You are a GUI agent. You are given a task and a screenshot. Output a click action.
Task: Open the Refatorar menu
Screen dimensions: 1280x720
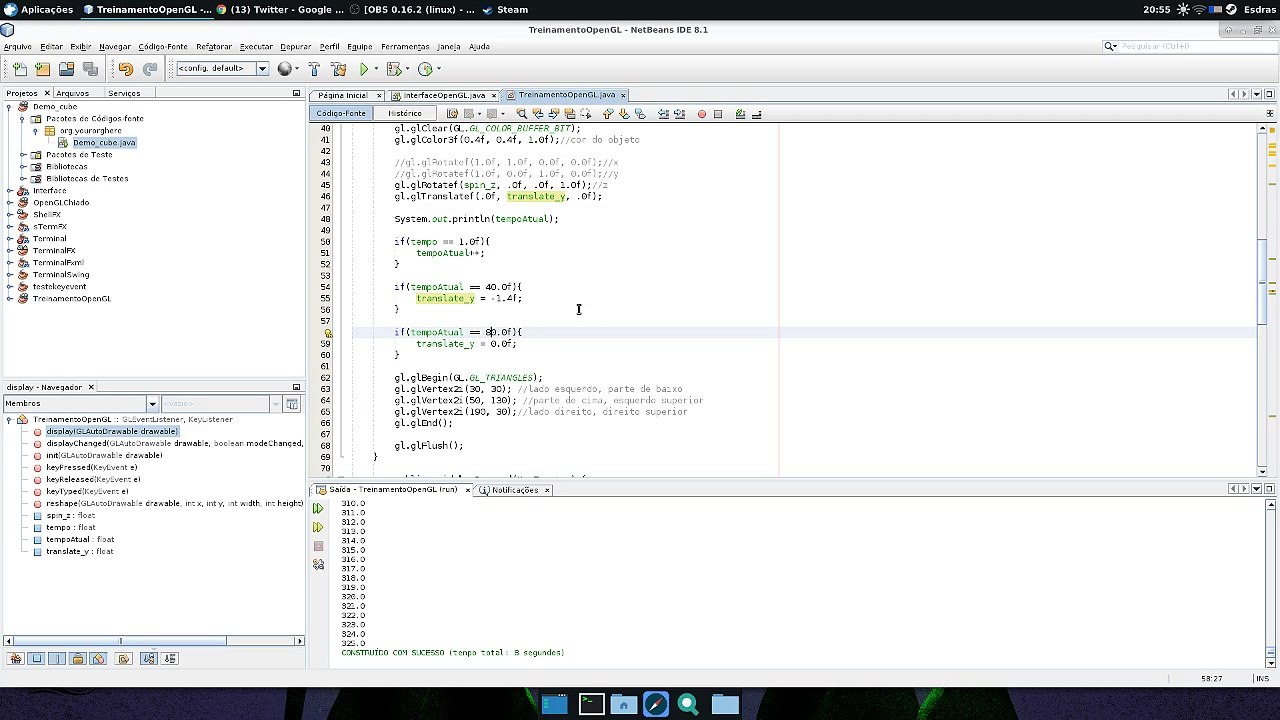(214, 46)
